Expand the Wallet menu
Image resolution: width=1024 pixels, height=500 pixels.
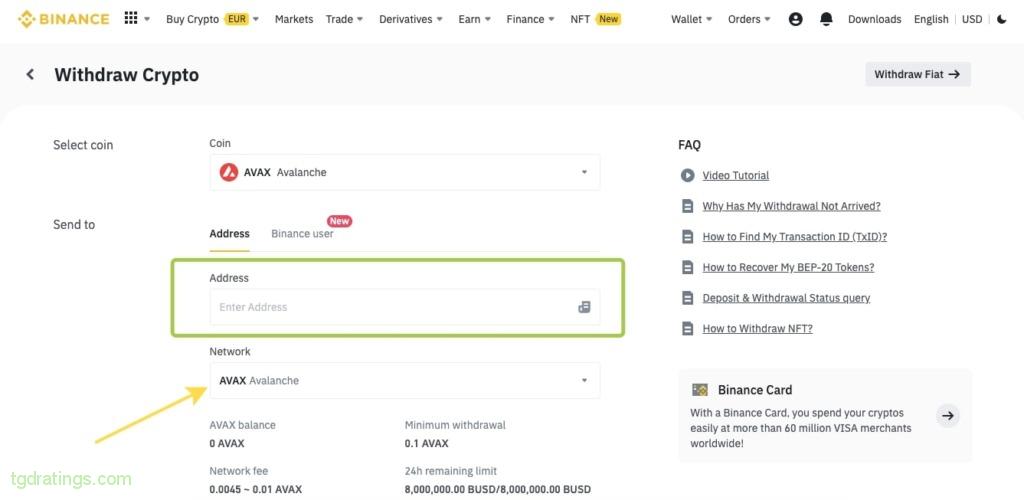pos(692,20)
